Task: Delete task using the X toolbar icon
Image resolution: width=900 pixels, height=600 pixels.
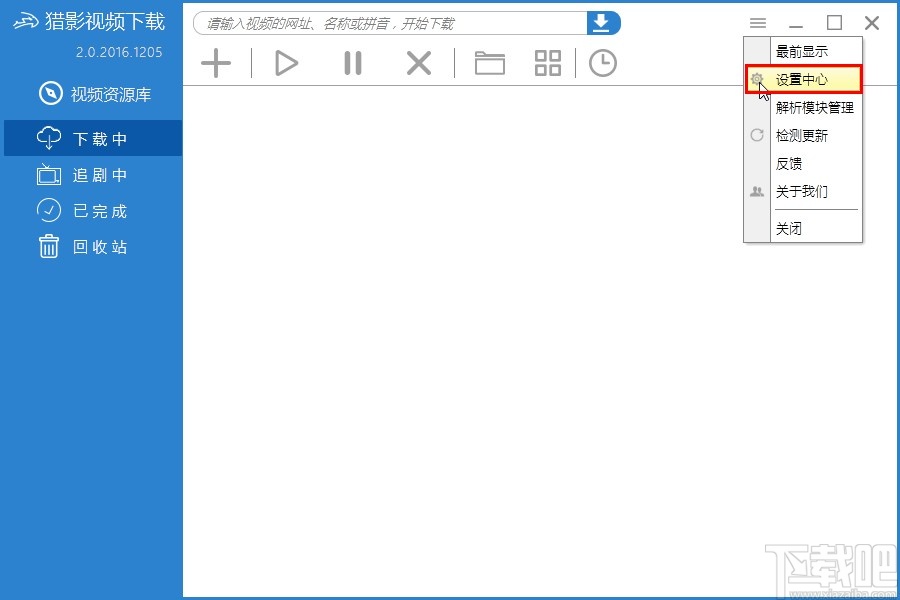Action: (x=419, y=63)
